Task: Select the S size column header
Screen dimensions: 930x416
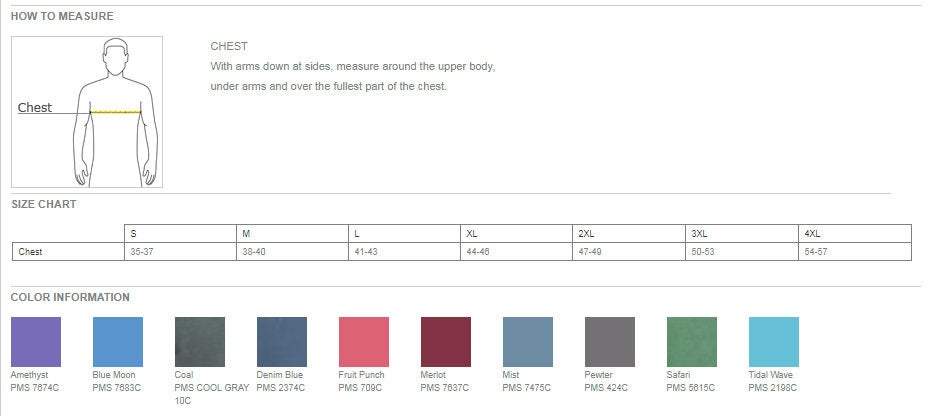Action: tap(180, 234)
